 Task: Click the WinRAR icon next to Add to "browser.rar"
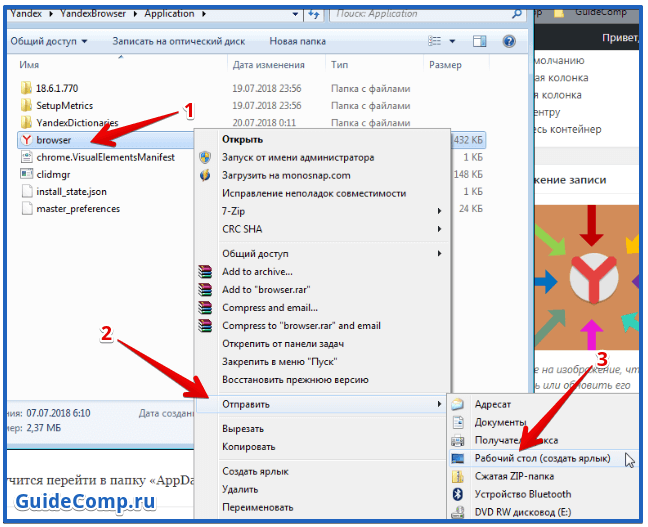(x=205, y=290)
